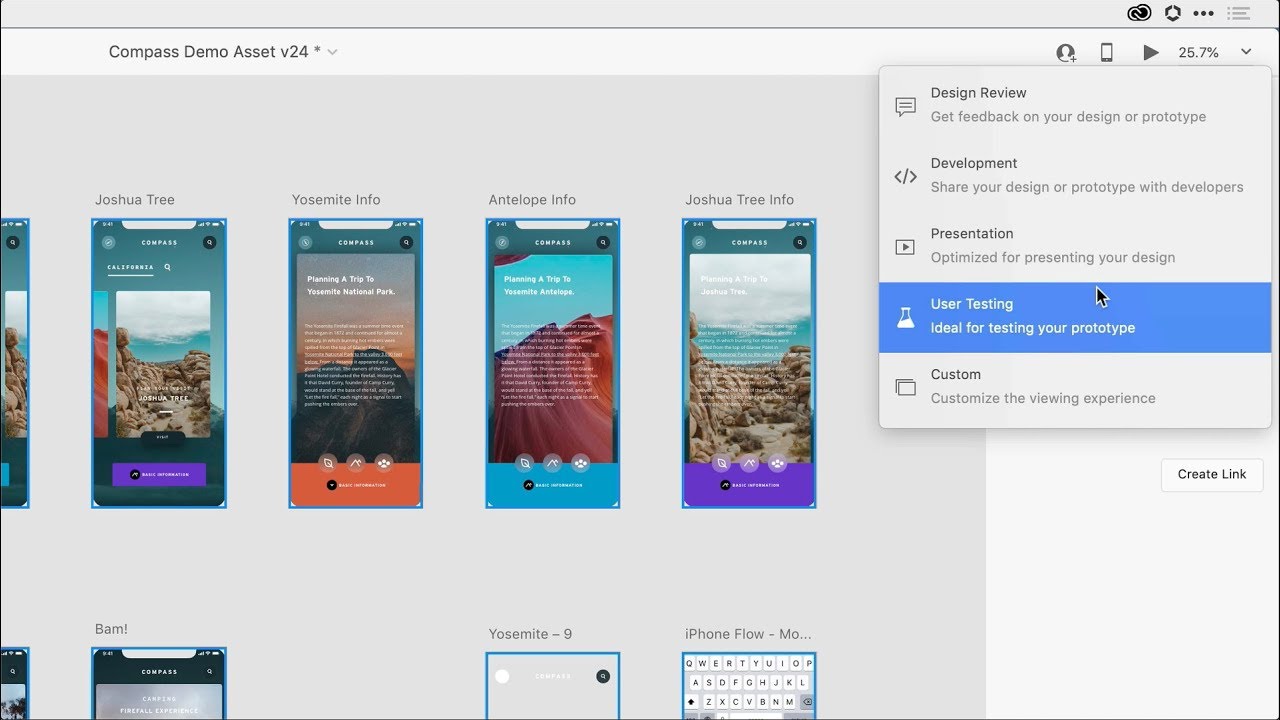1280x720 pixels.
Task: Open the macOS notification center list icon
Action: point(1239,13)
